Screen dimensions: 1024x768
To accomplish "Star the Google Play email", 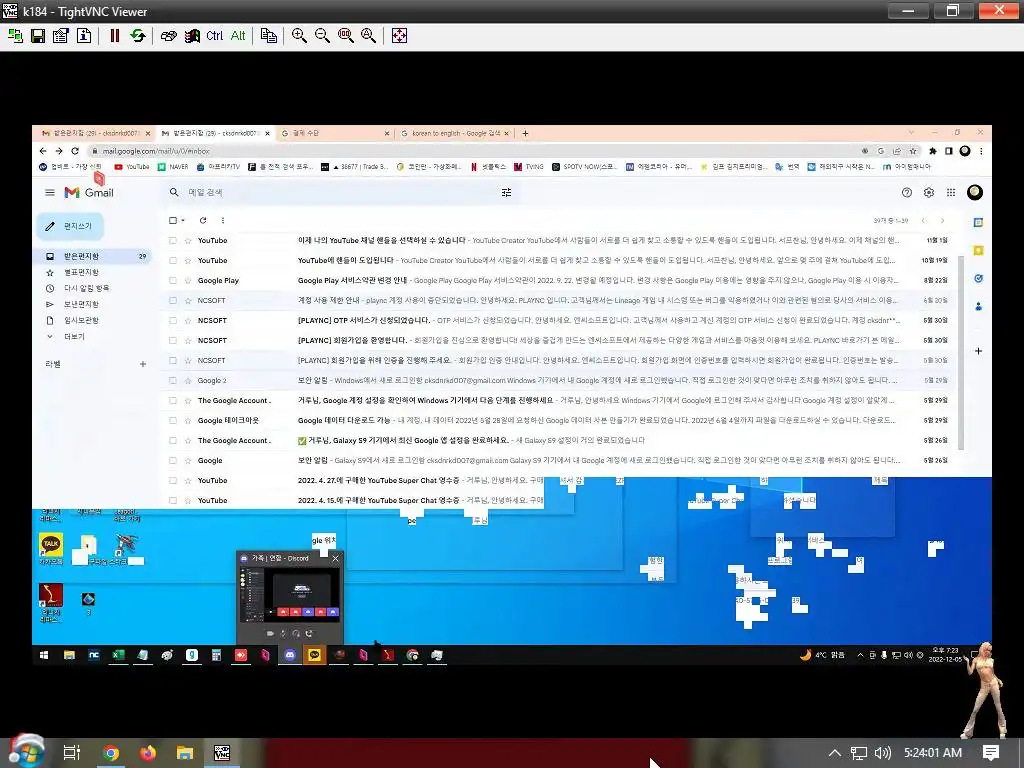I will point(188,280).
